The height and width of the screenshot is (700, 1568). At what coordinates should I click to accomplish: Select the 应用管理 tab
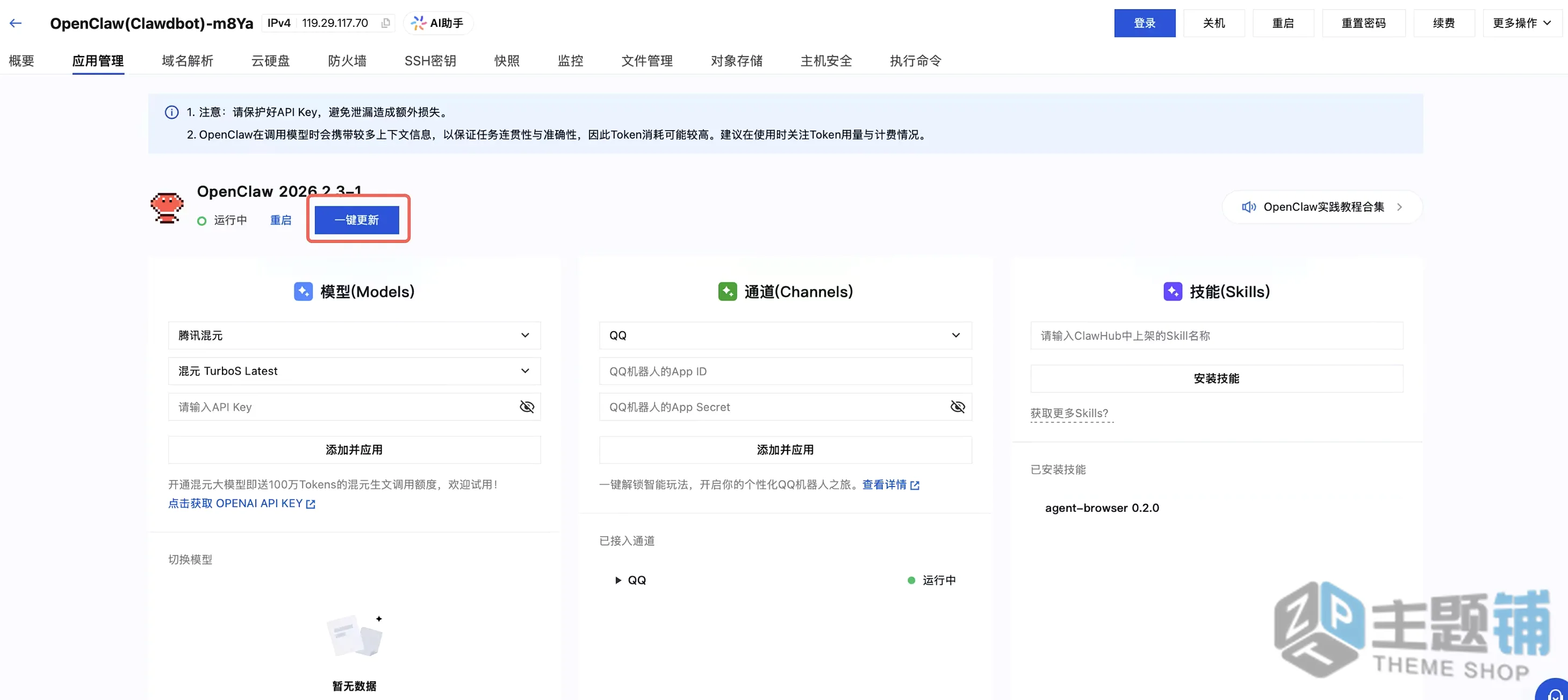point(98,61)
